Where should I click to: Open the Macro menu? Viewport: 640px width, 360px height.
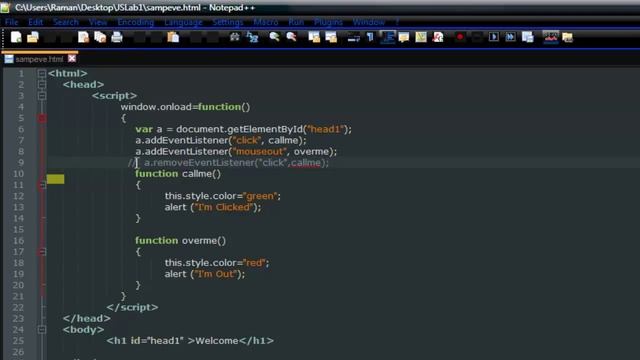(x=266, y=22)
